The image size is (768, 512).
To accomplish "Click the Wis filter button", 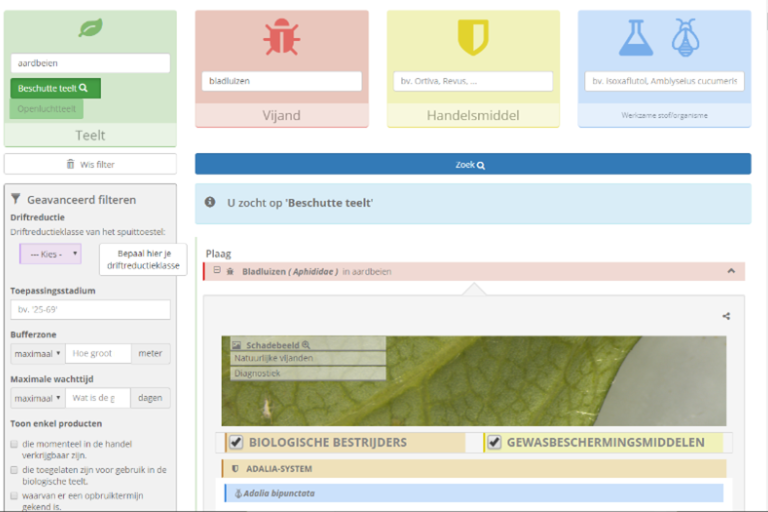I will (90, 164).
